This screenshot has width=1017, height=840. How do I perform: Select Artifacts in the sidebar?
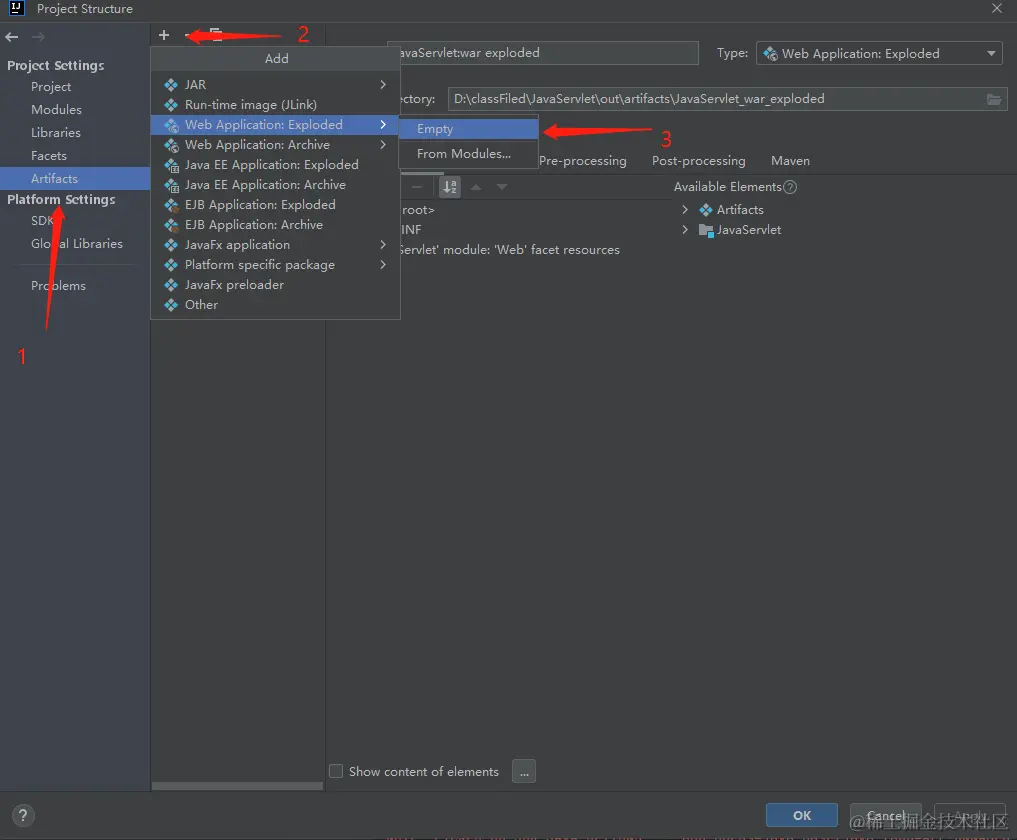pyautogui.click(x=75, y=178)
